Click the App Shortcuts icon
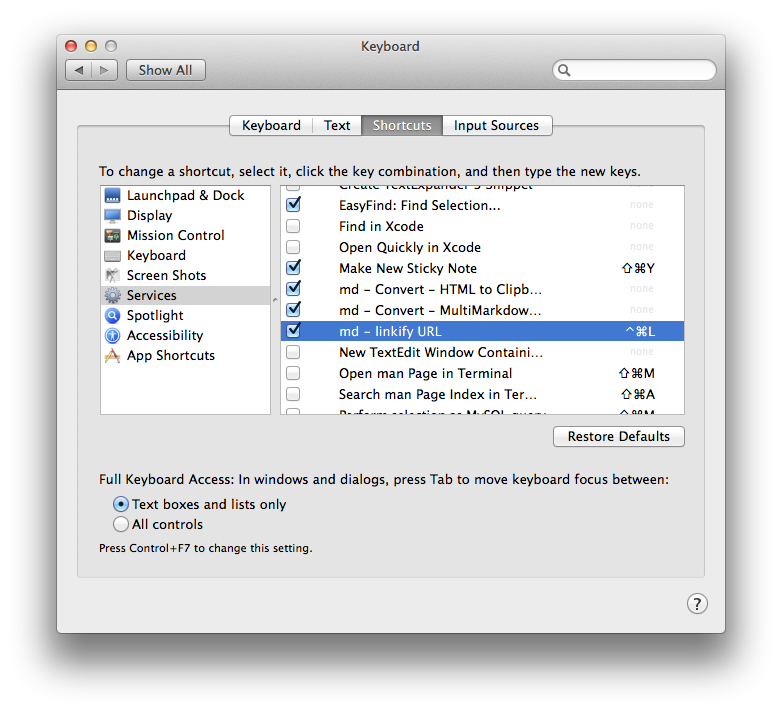The image size is (782, 712). [113, 356]
